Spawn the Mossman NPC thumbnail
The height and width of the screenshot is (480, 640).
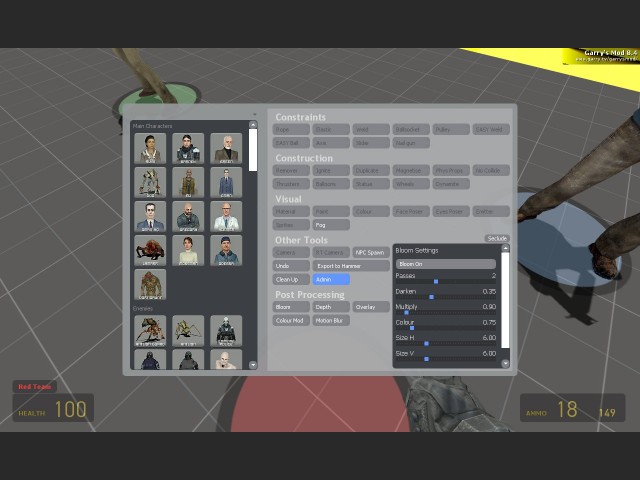pos(188,251)
